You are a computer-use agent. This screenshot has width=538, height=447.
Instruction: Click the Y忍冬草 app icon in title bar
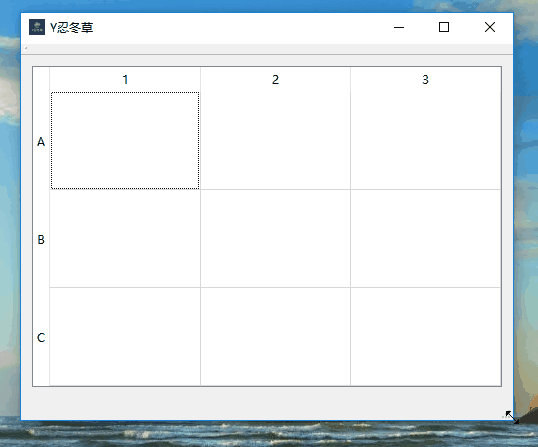pos(37,27)
